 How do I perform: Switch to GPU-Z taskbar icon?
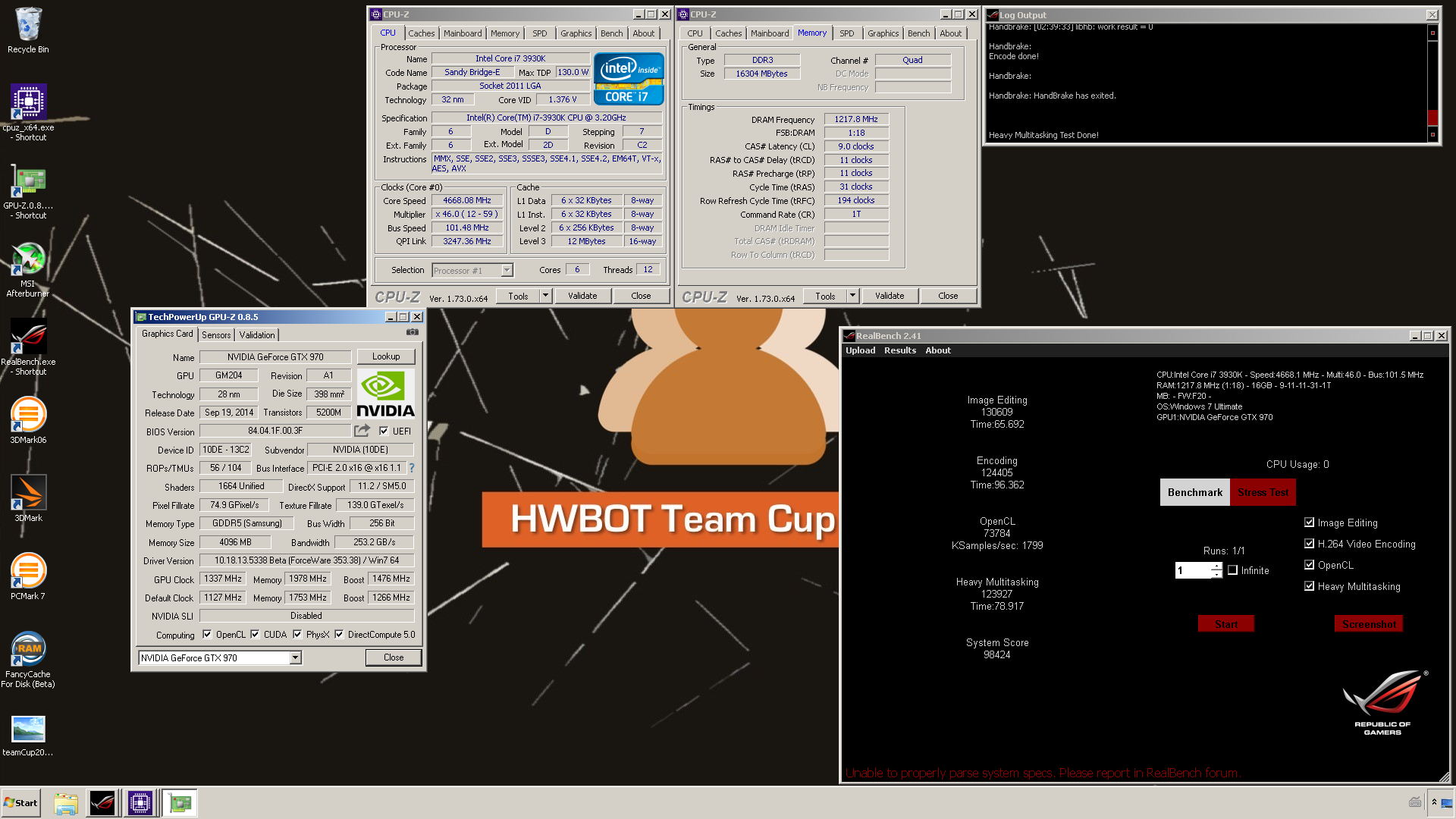pyautogui.click(x=180, y=803)
